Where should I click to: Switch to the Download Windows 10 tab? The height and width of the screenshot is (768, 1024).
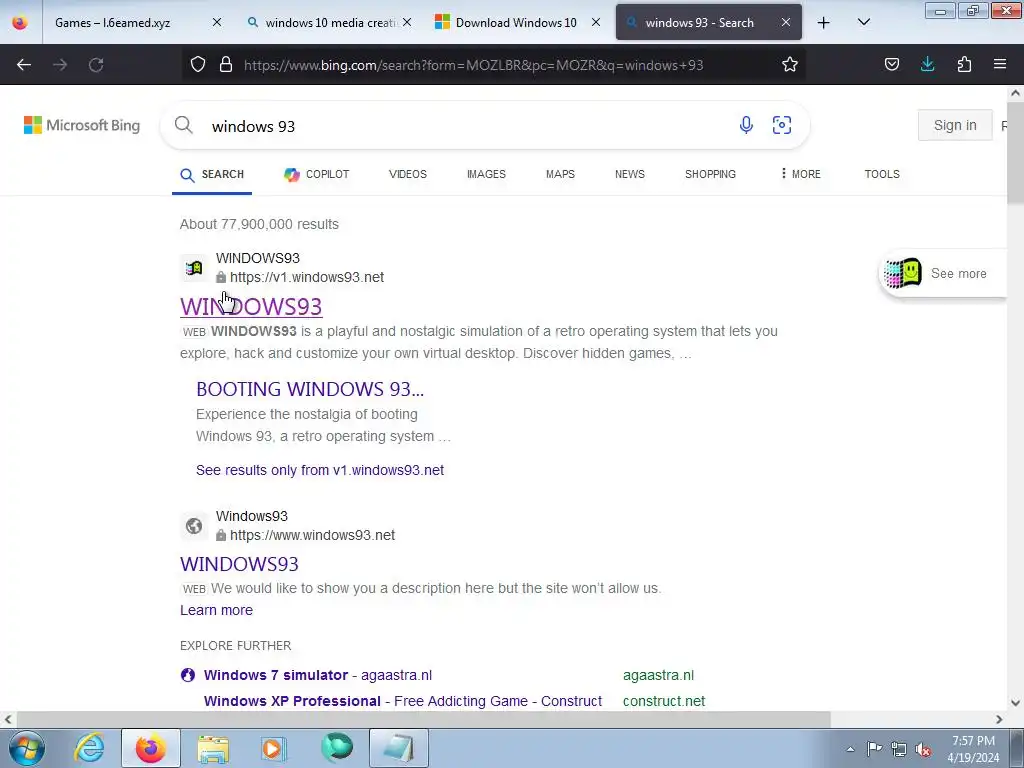tap(516, 23)
